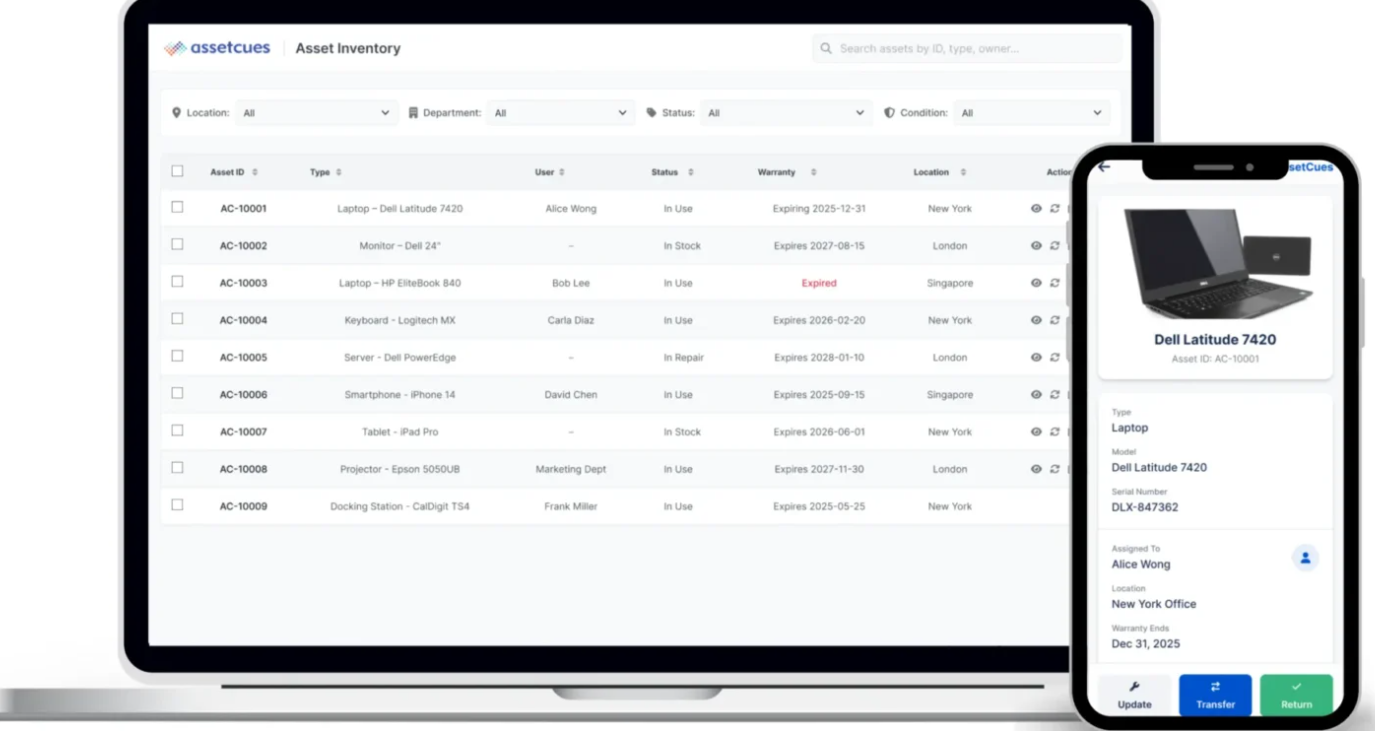The image size is (1375, 731).
Task: Check the box for asset AC-10002
Action: pos(177,244)
